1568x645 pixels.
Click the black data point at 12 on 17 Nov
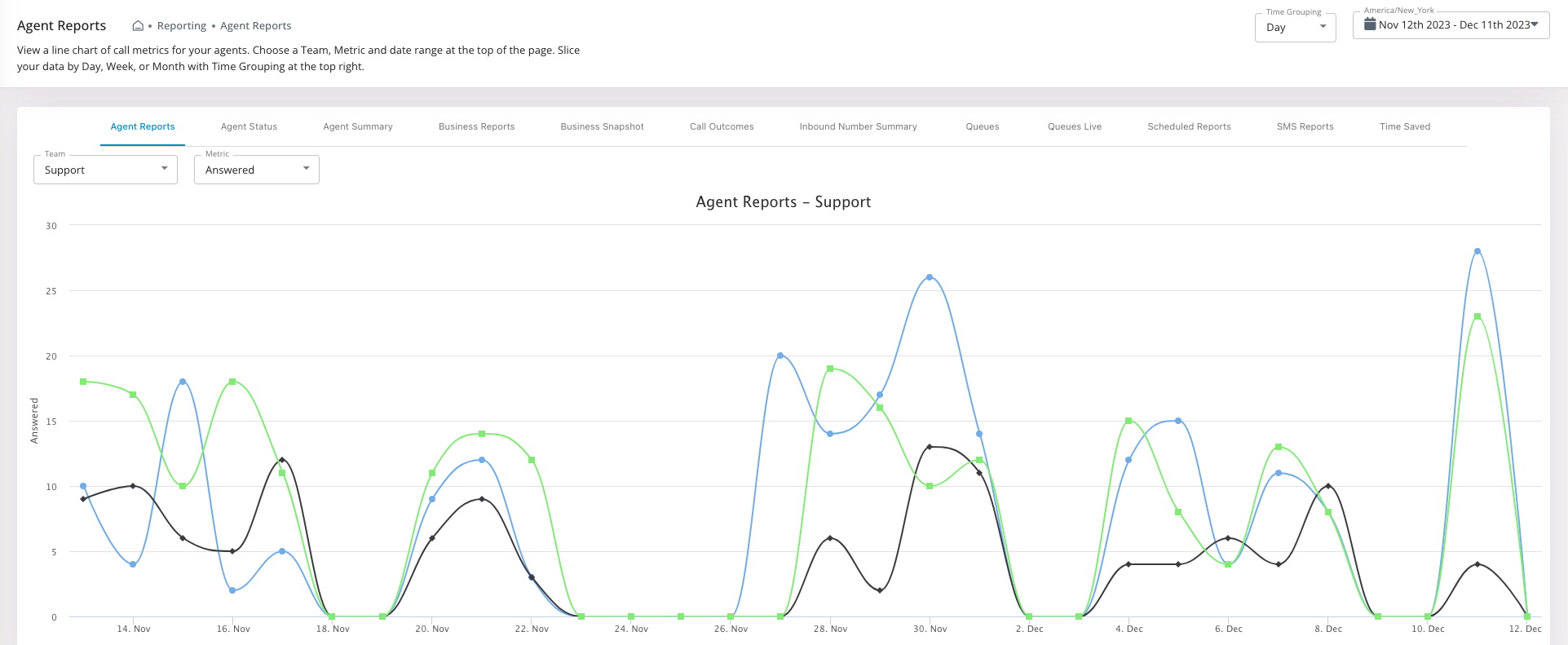282,460
